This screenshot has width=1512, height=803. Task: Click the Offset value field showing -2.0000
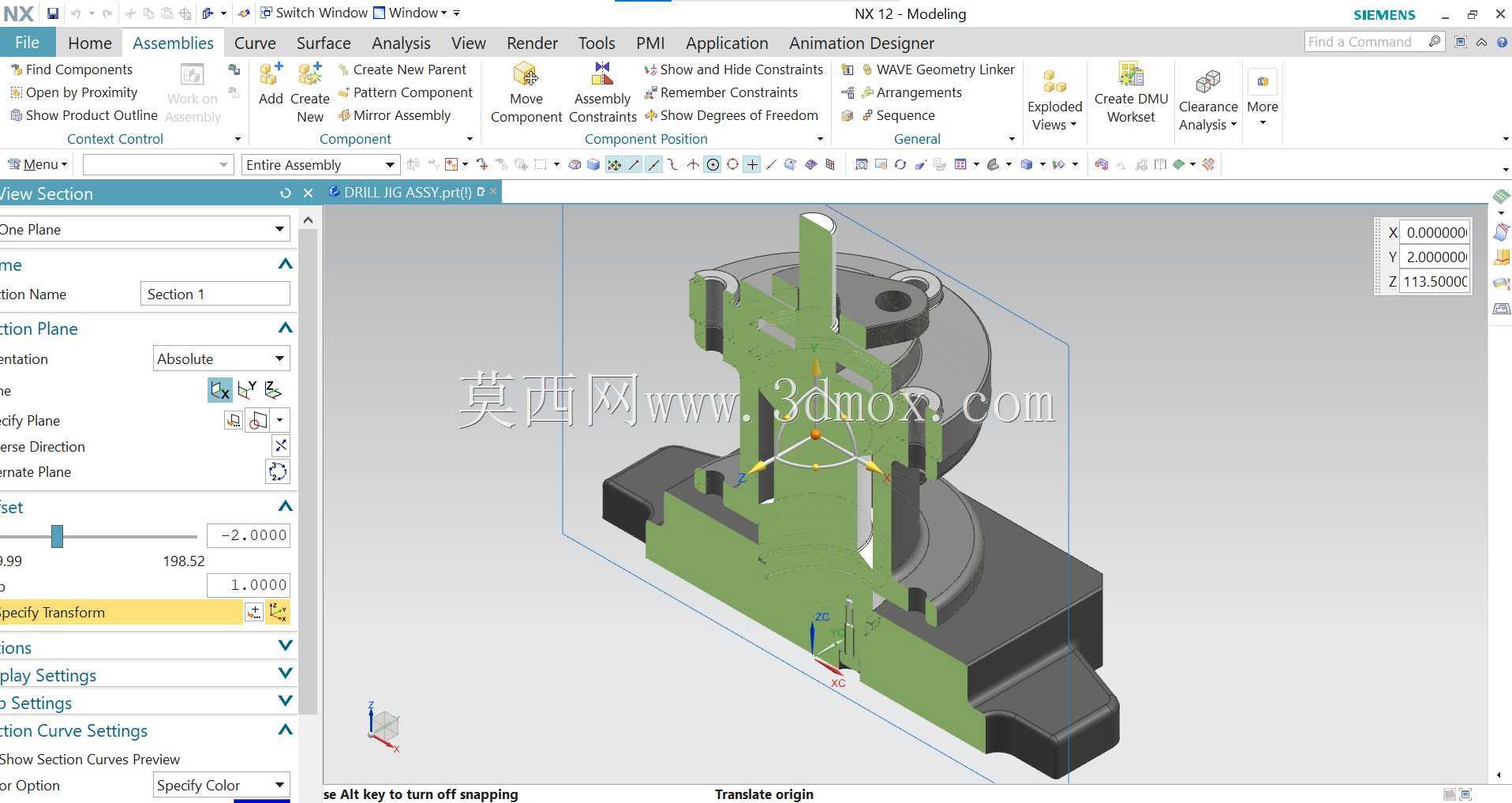click(249, 535)
